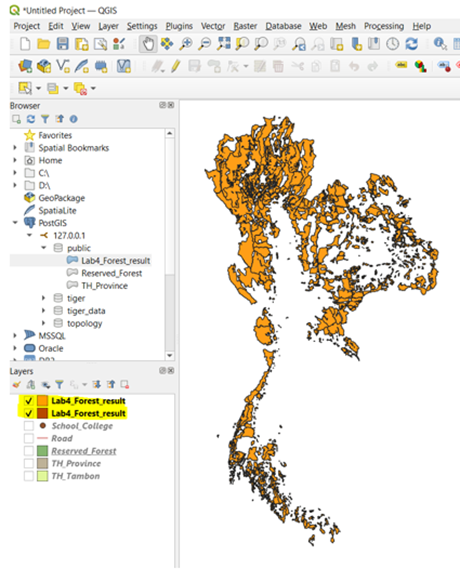
Task: Click New Shapefile Layer icon
Action: 63,66
